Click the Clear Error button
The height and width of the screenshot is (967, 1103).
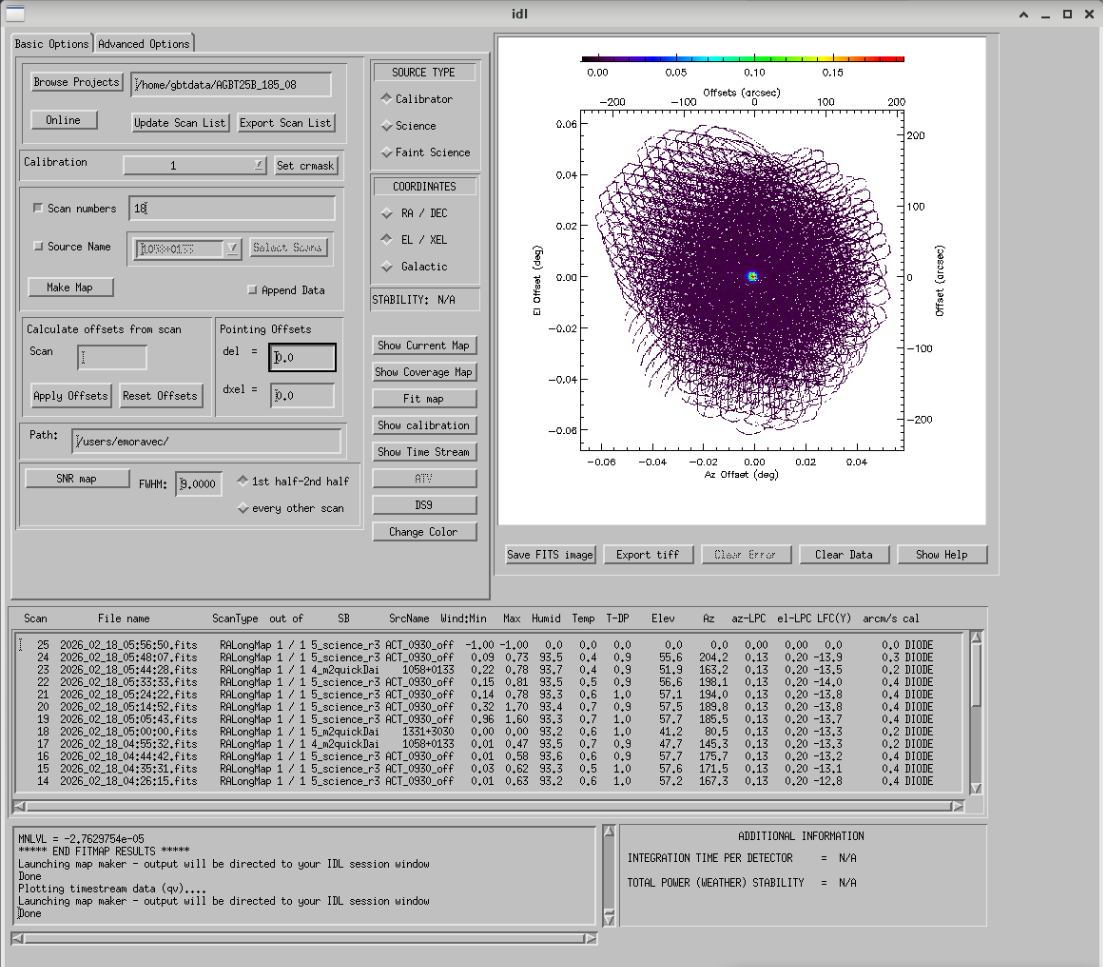746,555
